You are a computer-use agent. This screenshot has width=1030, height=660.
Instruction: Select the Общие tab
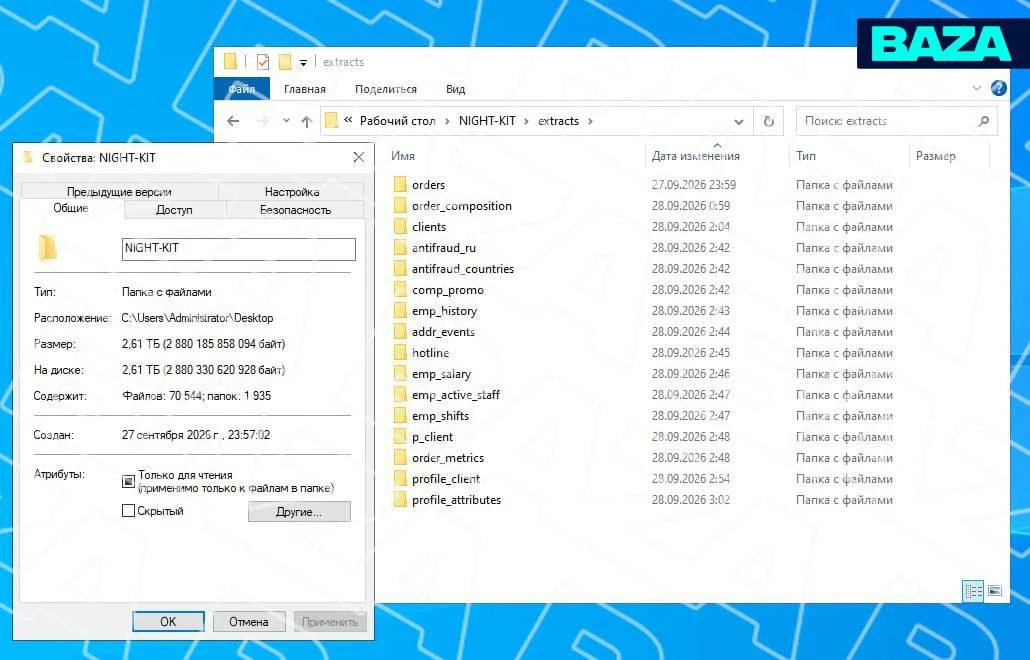pos(71,208)
